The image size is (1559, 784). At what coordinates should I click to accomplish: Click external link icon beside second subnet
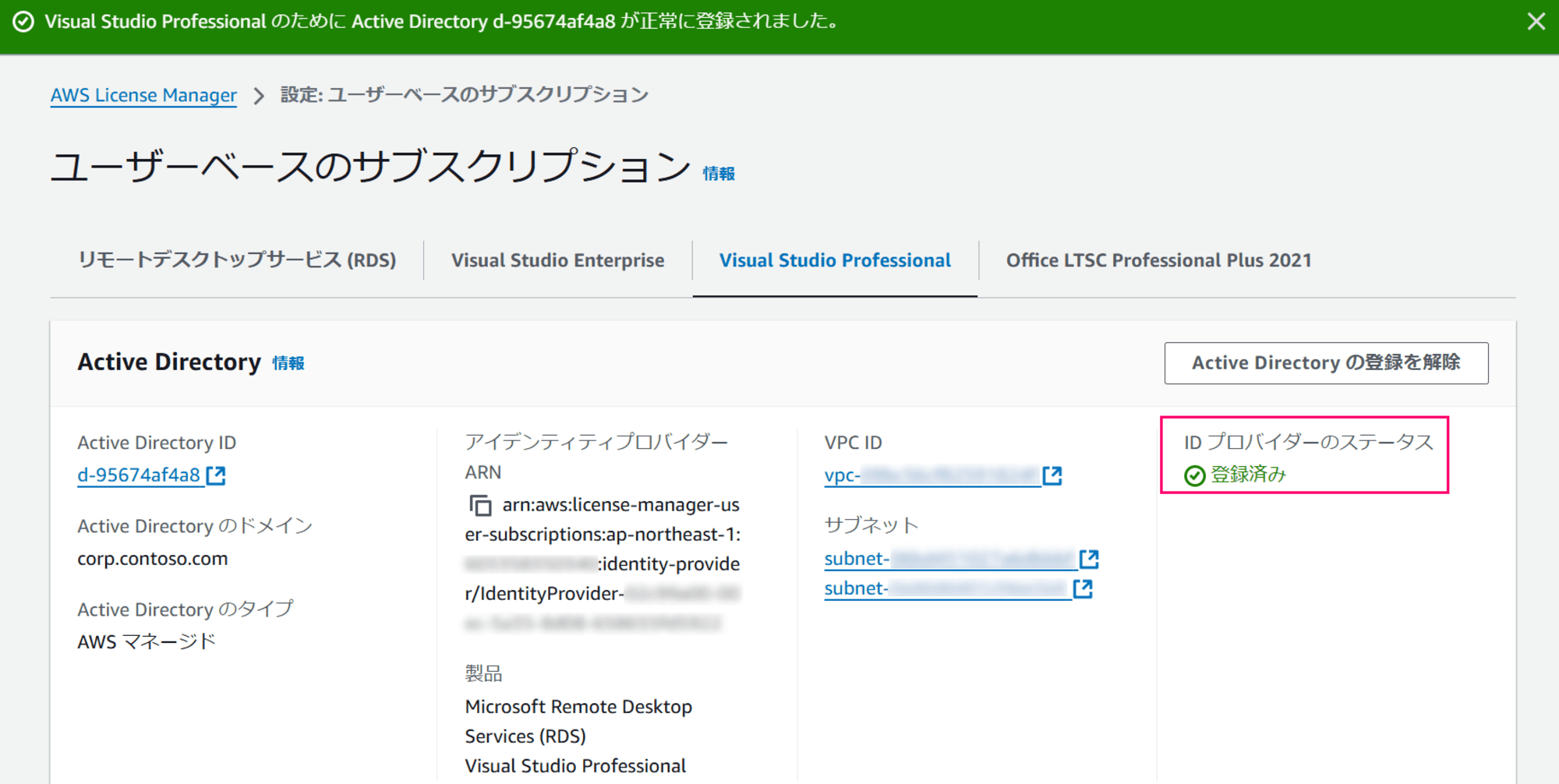pos(1083,588)
